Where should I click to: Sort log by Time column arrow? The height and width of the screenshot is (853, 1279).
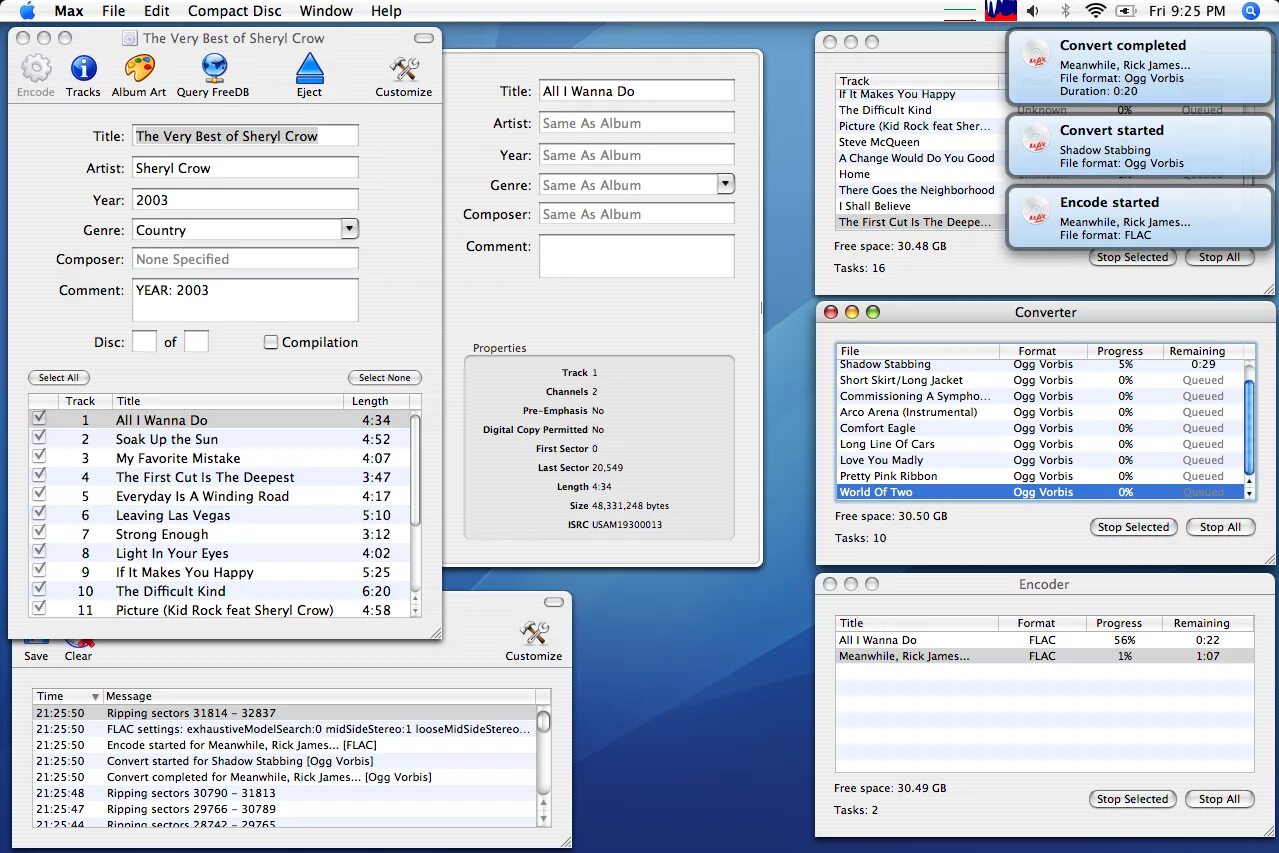[x=96, y=696]
